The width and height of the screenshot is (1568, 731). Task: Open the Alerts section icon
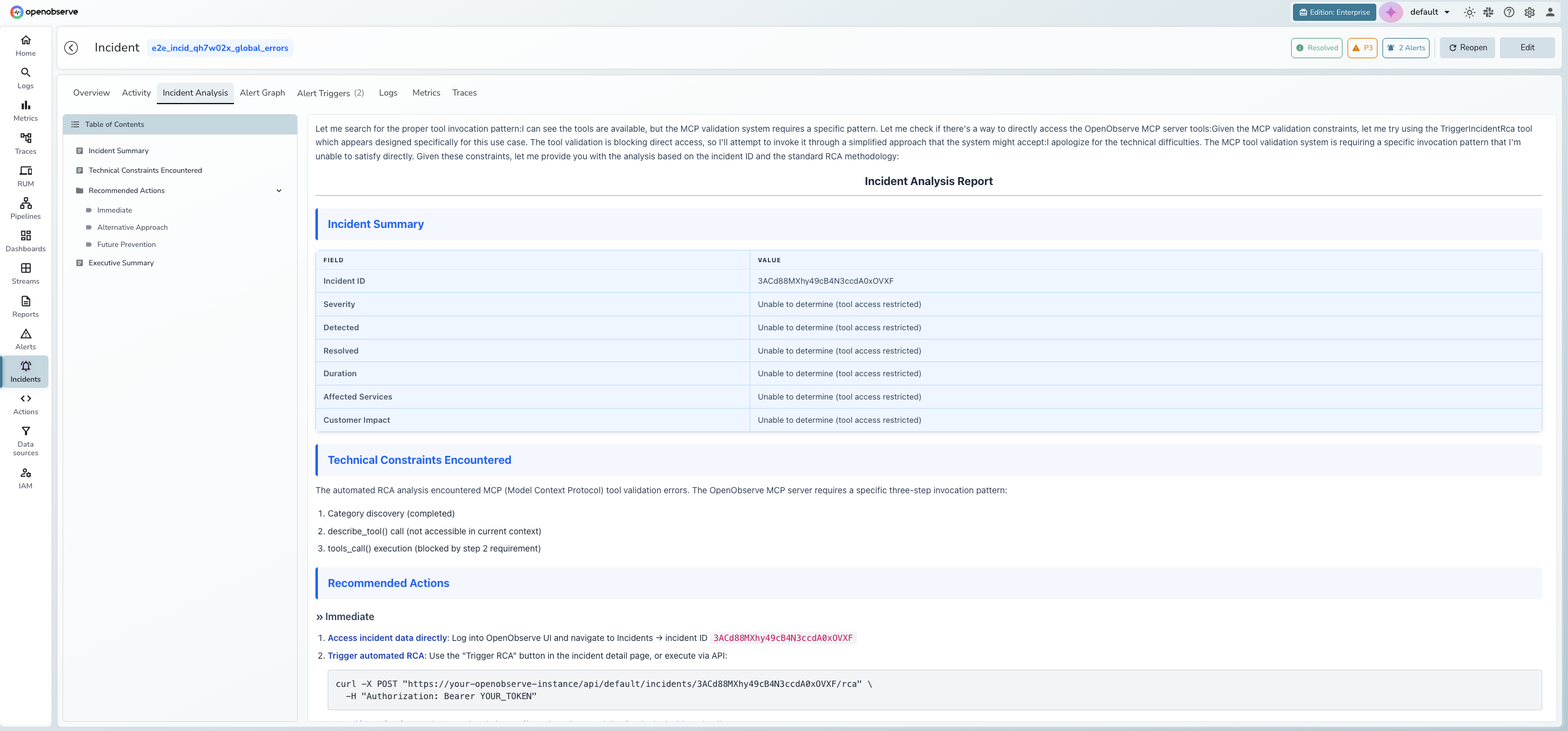[x=25, y=338]
